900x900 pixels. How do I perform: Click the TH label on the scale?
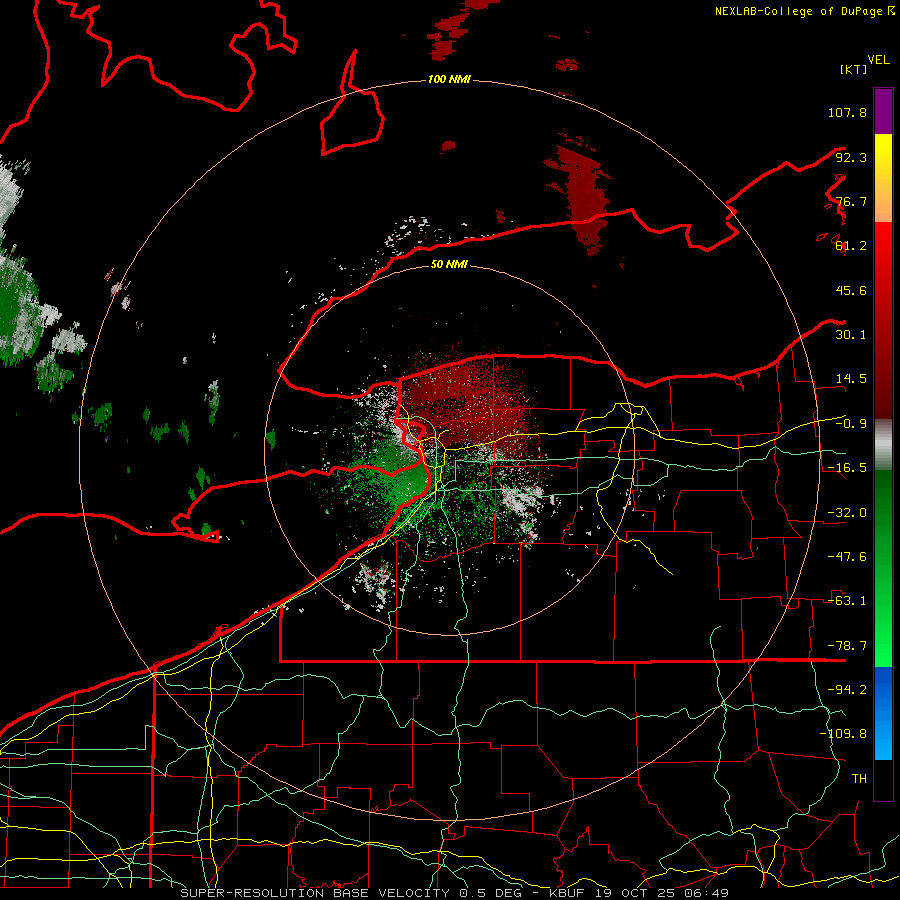(x=859, y=779)
